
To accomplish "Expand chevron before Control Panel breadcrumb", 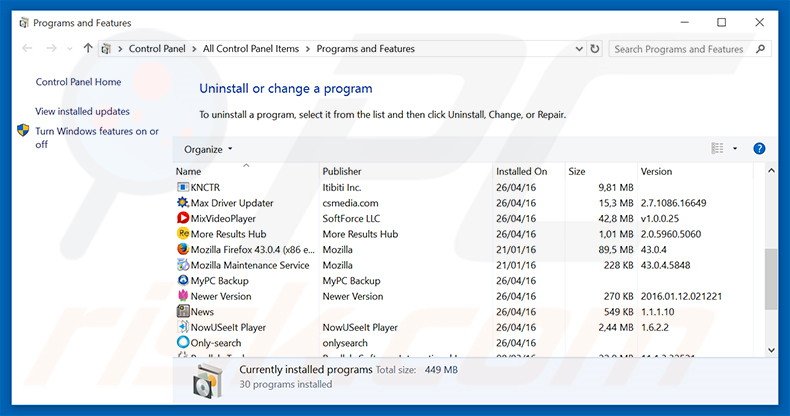I will [x=120, y=49].
